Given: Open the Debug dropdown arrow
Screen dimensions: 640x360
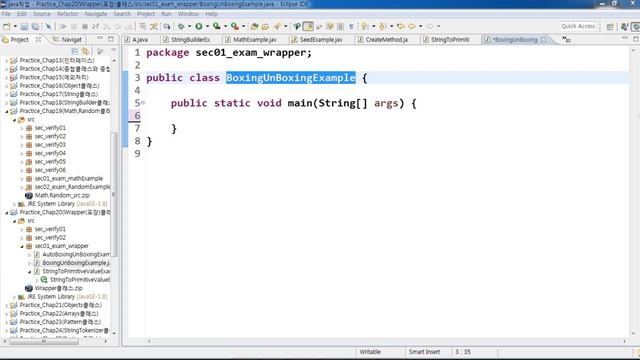Looking at the screenshot, I should (189, 27).
